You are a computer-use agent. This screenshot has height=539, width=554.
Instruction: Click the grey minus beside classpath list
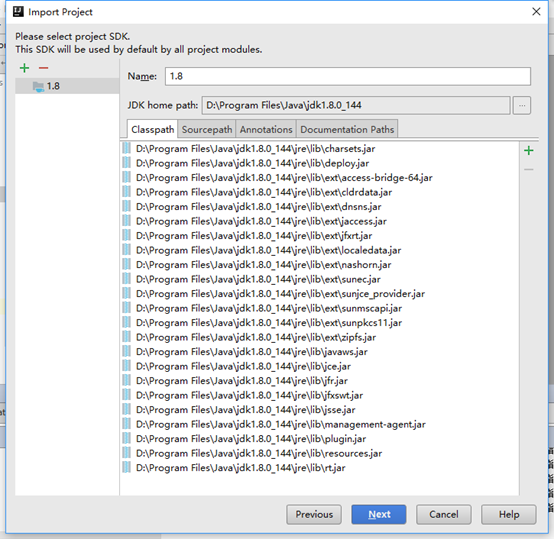point(529,170)
